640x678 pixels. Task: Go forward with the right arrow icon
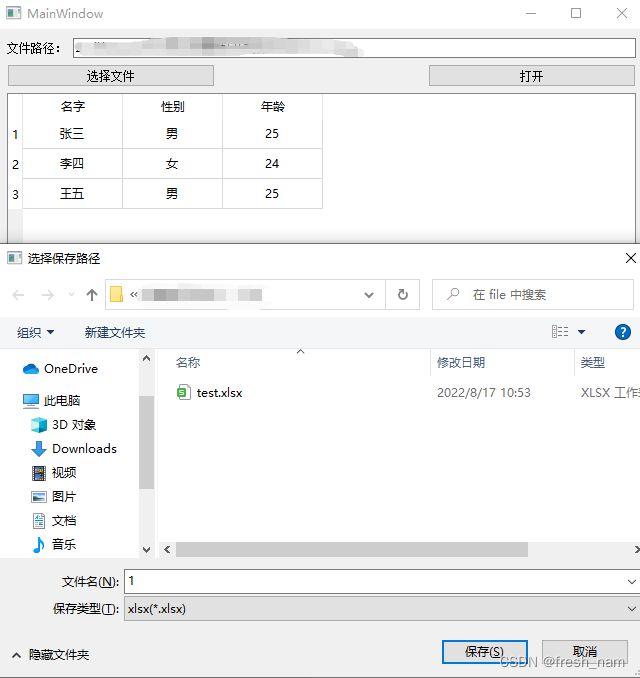[48, 295]
